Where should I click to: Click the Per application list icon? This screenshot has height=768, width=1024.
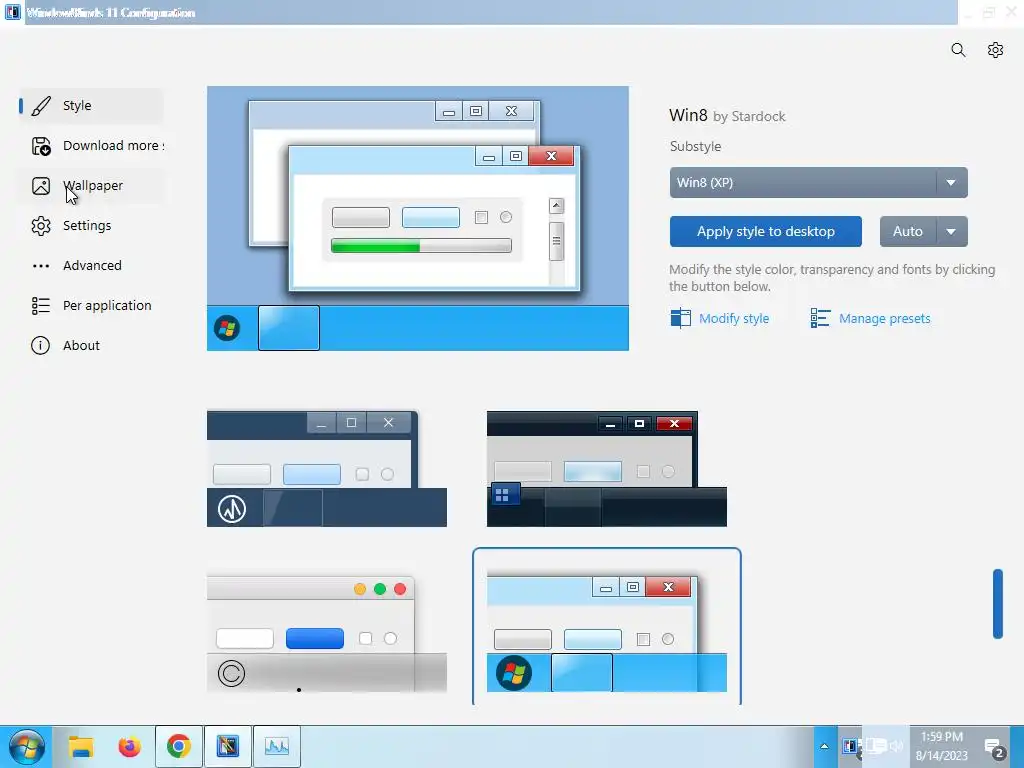pos(41,306)
